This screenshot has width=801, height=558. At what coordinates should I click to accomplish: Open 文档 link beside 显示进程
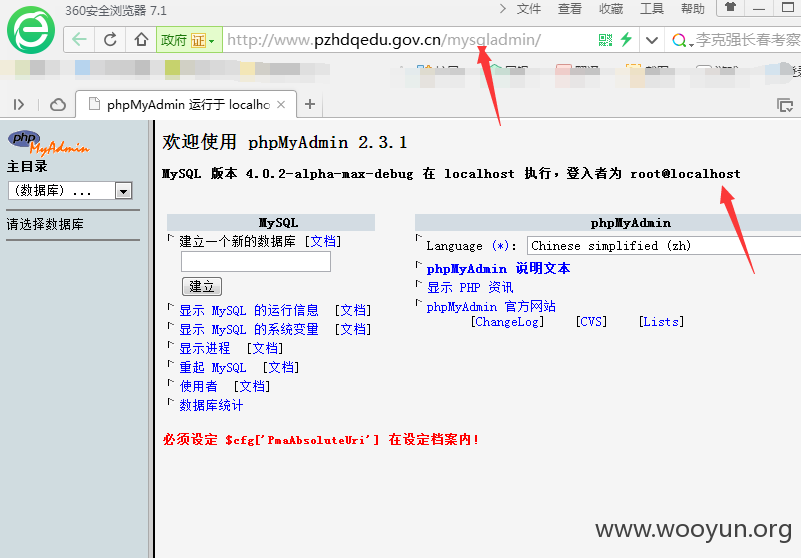(x=265, y=348)
